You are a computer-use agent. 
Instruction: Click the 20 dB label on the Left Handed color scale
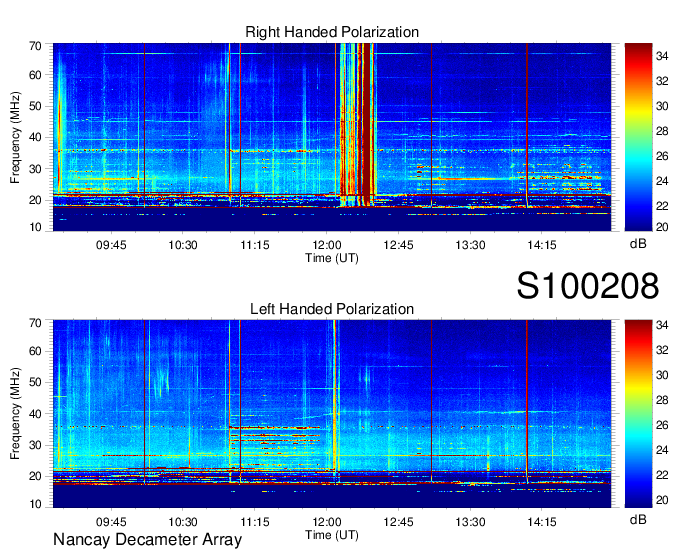pos(662,500)
